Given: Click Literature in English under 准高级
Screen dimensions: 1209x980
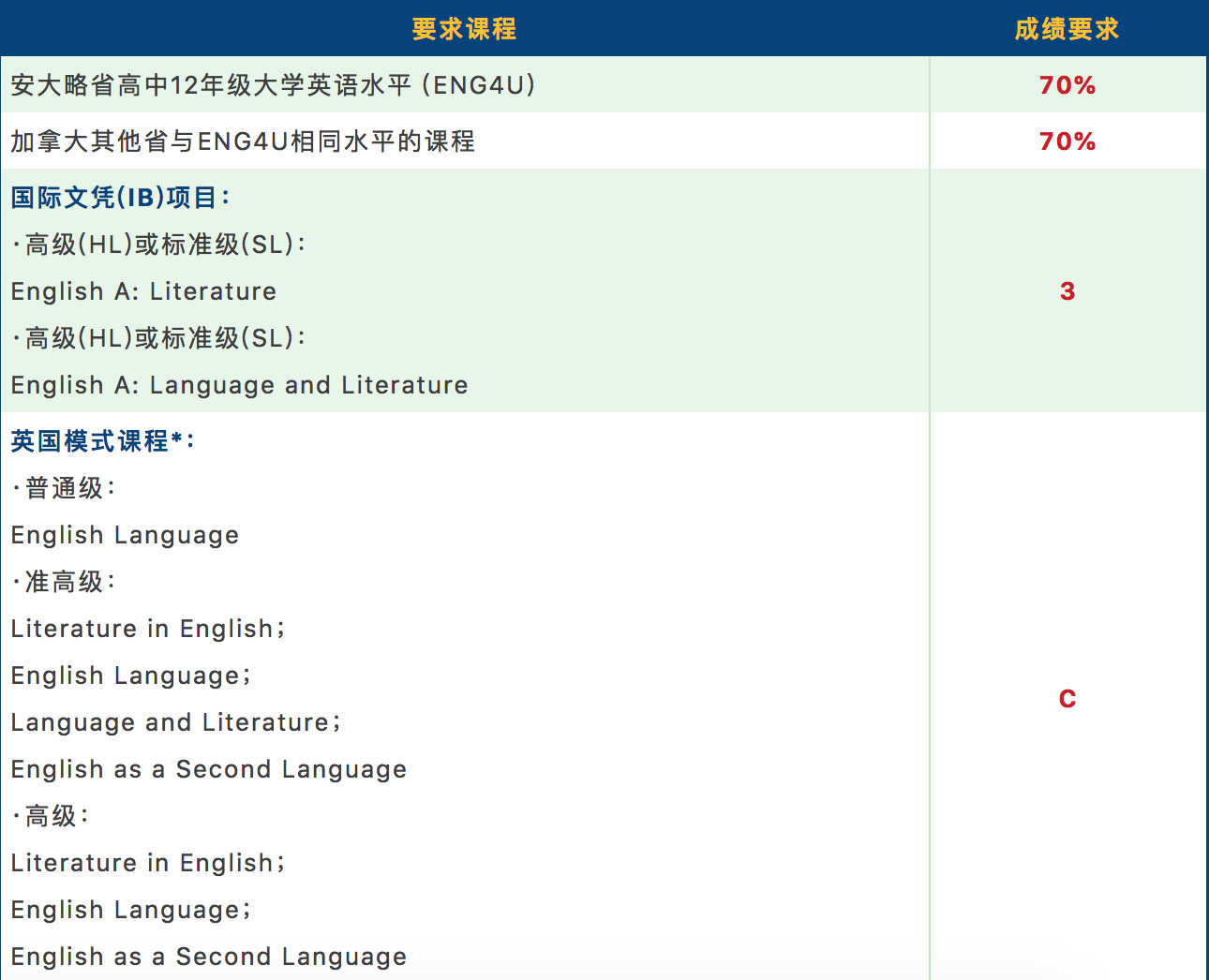Looking at the screenshot, I should [147, 629].
